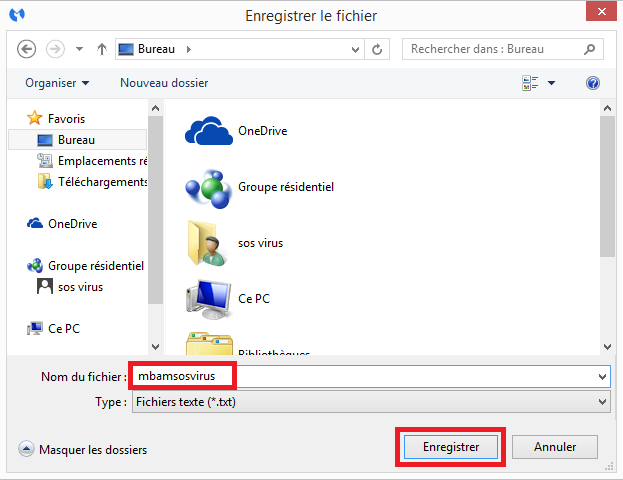Go up one folder level
Viewport: 623px width, 480px height.
coord(101,48)
